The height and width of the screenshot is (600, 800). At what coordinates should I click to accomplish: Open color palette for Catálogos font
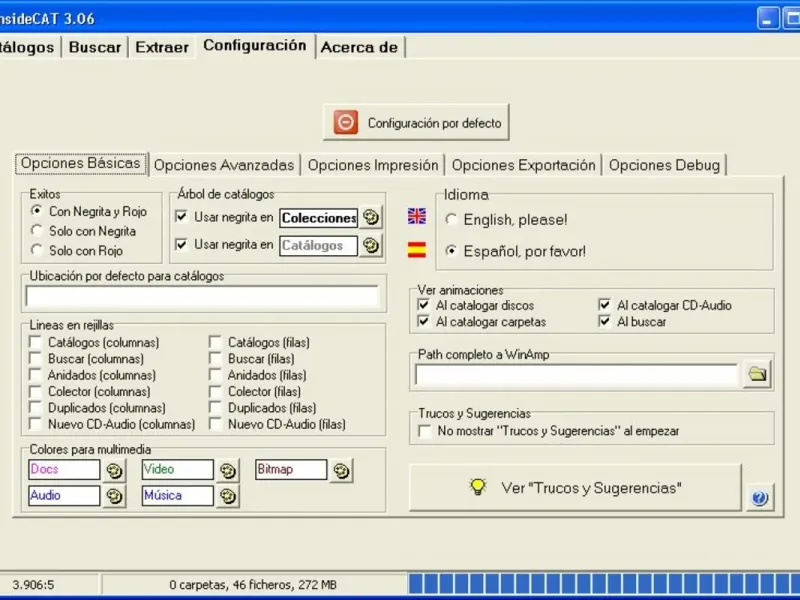pyautogui.click(x=371, y=245)
